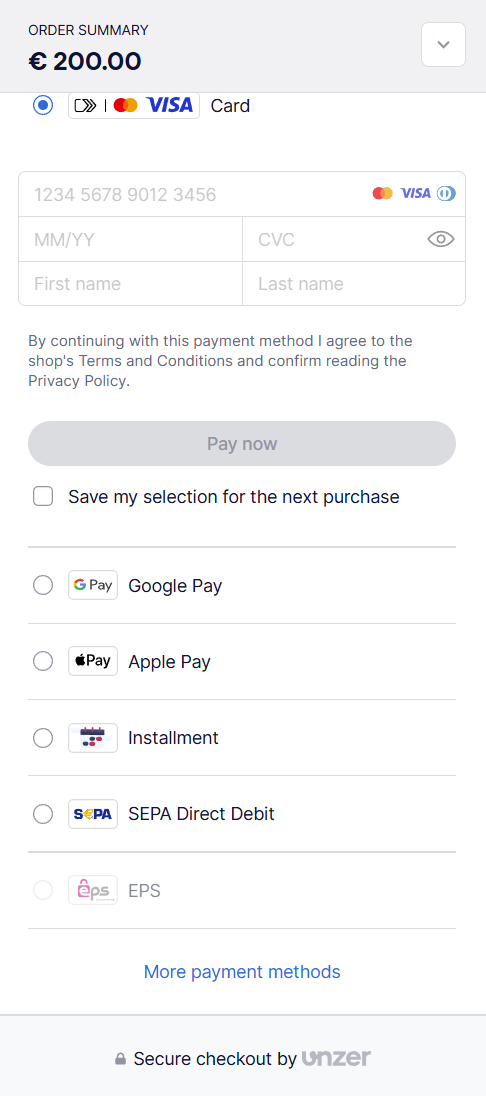Click the padlock icon beside Secure checkout

(120, 1059)
